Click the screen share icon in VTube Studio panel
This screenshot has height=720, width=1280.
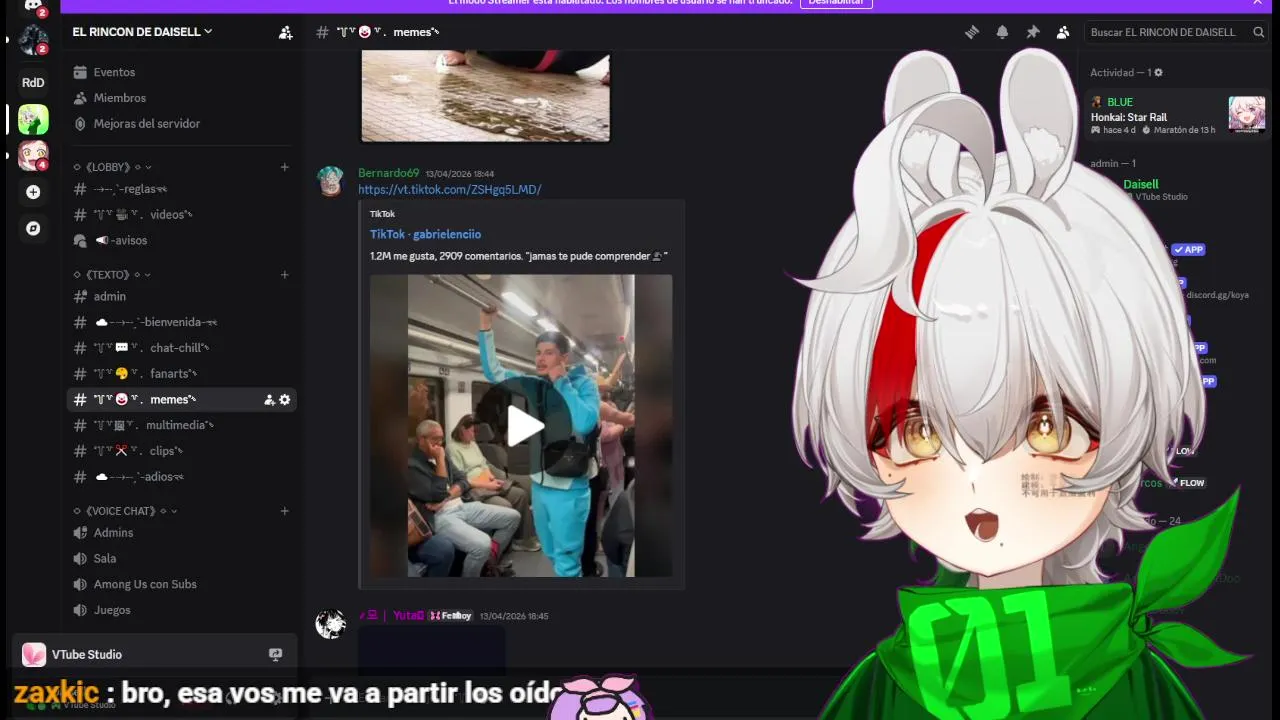point(275,655)
